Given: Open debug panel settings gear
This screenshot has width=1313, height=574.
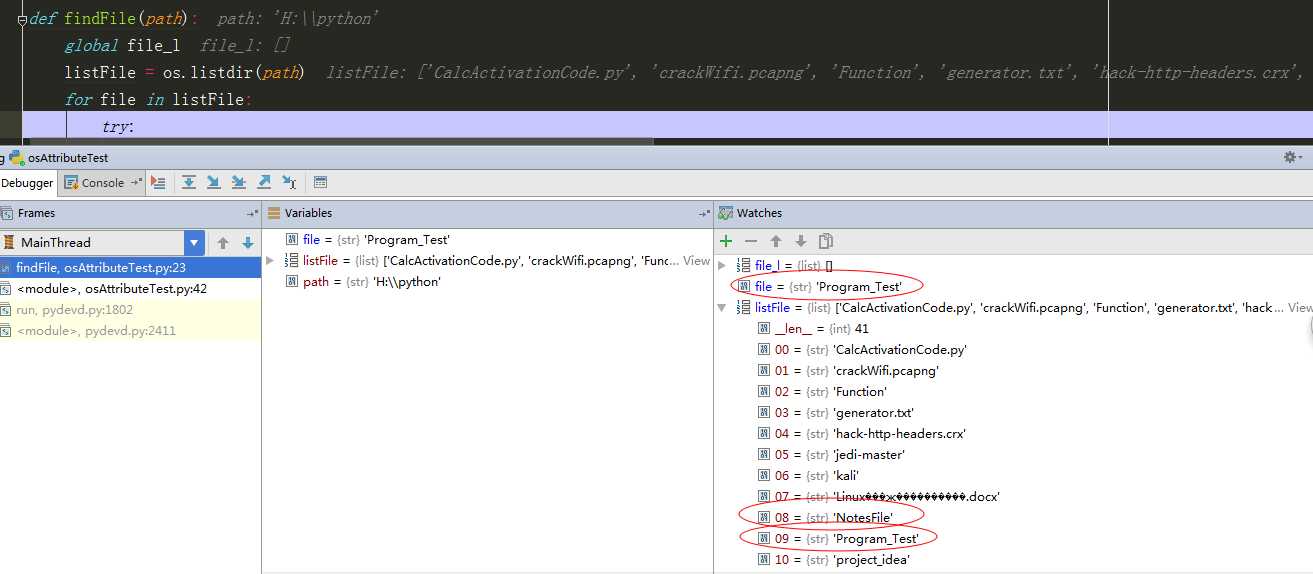Looking at the screenshot, I should (x=1292, y=157).
